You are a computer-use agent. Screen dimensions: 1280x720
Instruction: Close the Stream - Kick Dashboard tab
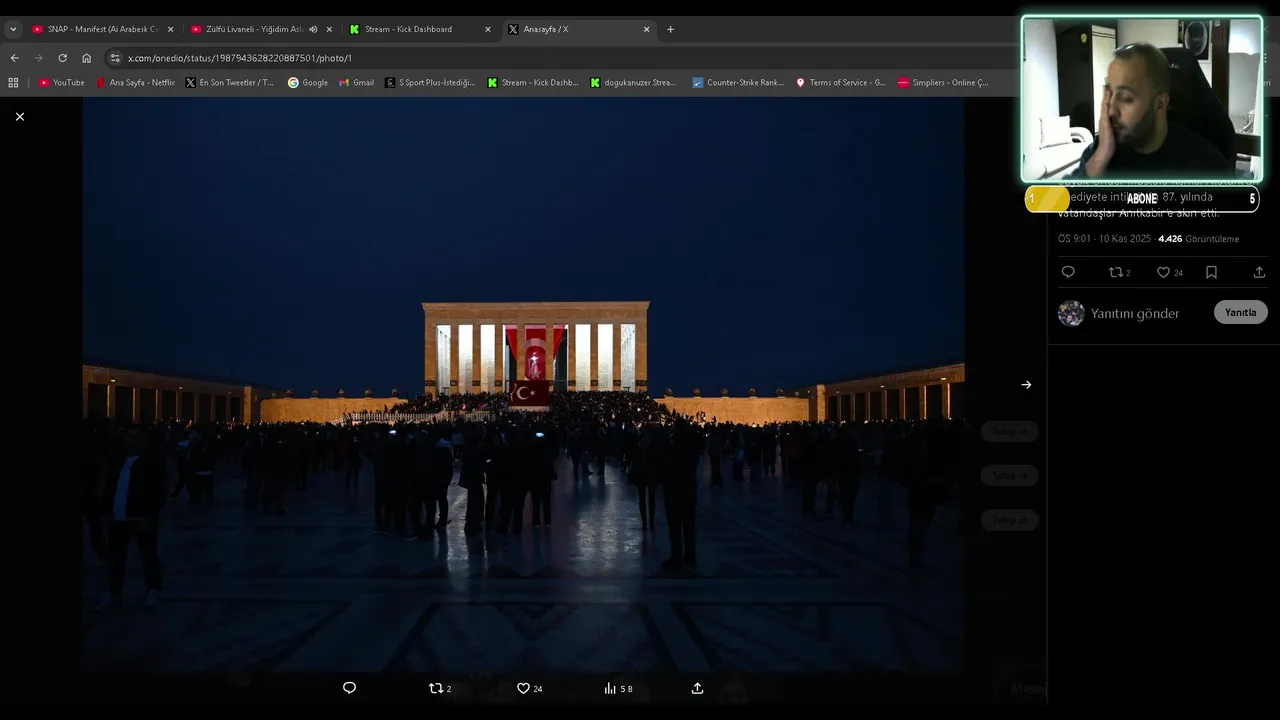[x=487, y=29]
